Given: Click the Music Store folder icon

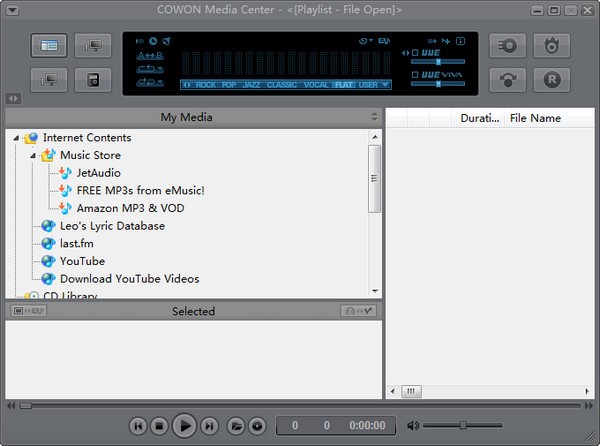Looking at the screenshot, I should [48, 155].
